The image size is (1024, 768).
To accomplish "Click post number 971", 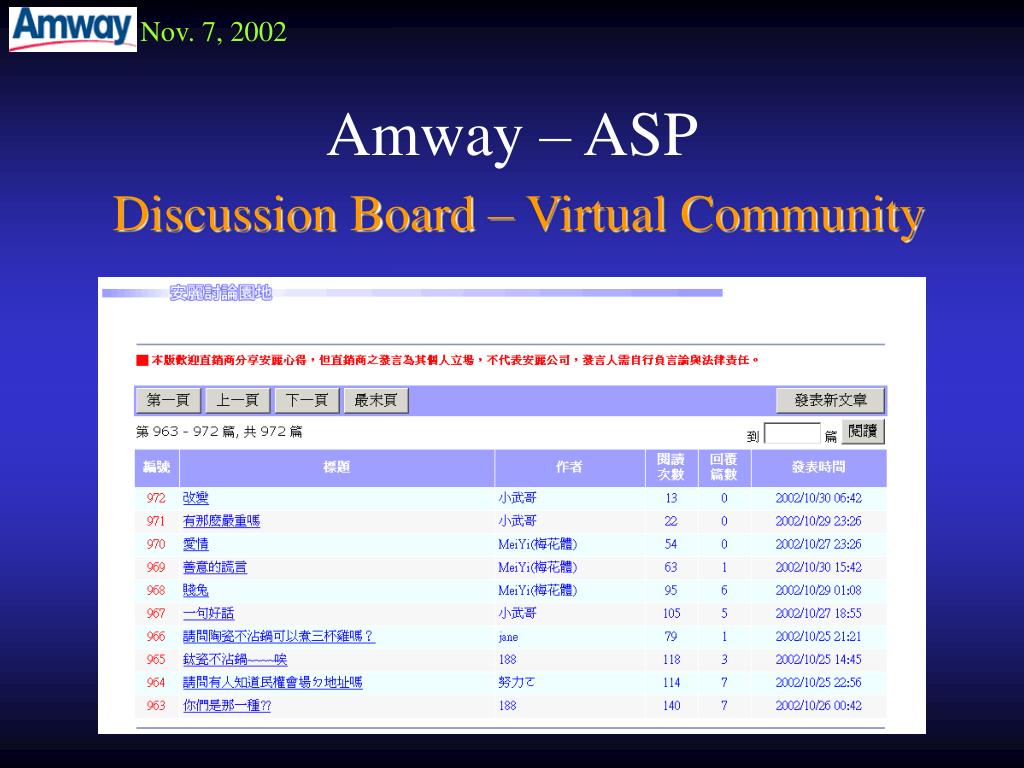I will point(156,520).
